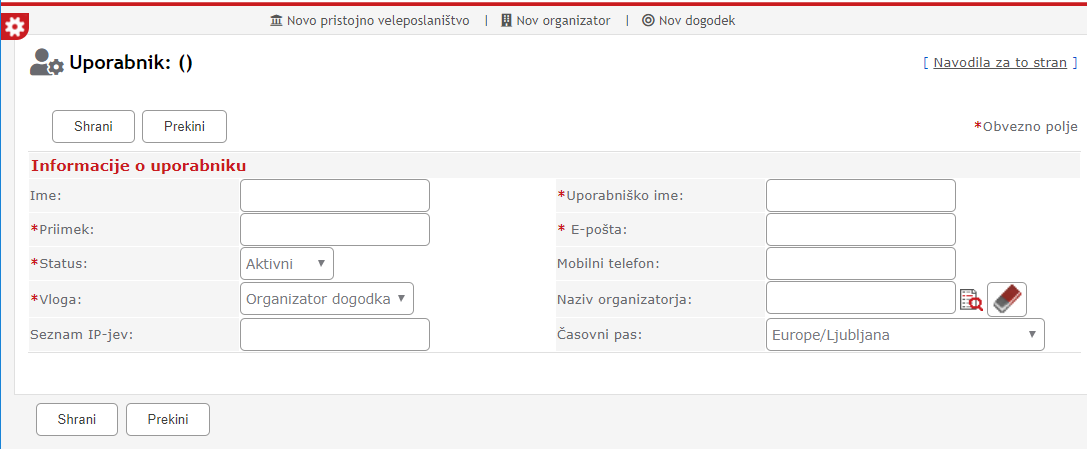1087x449 pixels.
Task: Click the Seznam IP-jev text field
Action: (335, 335)
